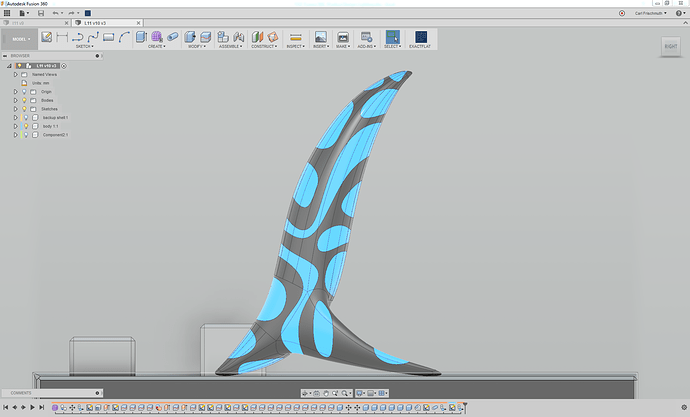Expand the Named Views folder
The width and height of the screenshot is (690, 417).
[16, 74]
